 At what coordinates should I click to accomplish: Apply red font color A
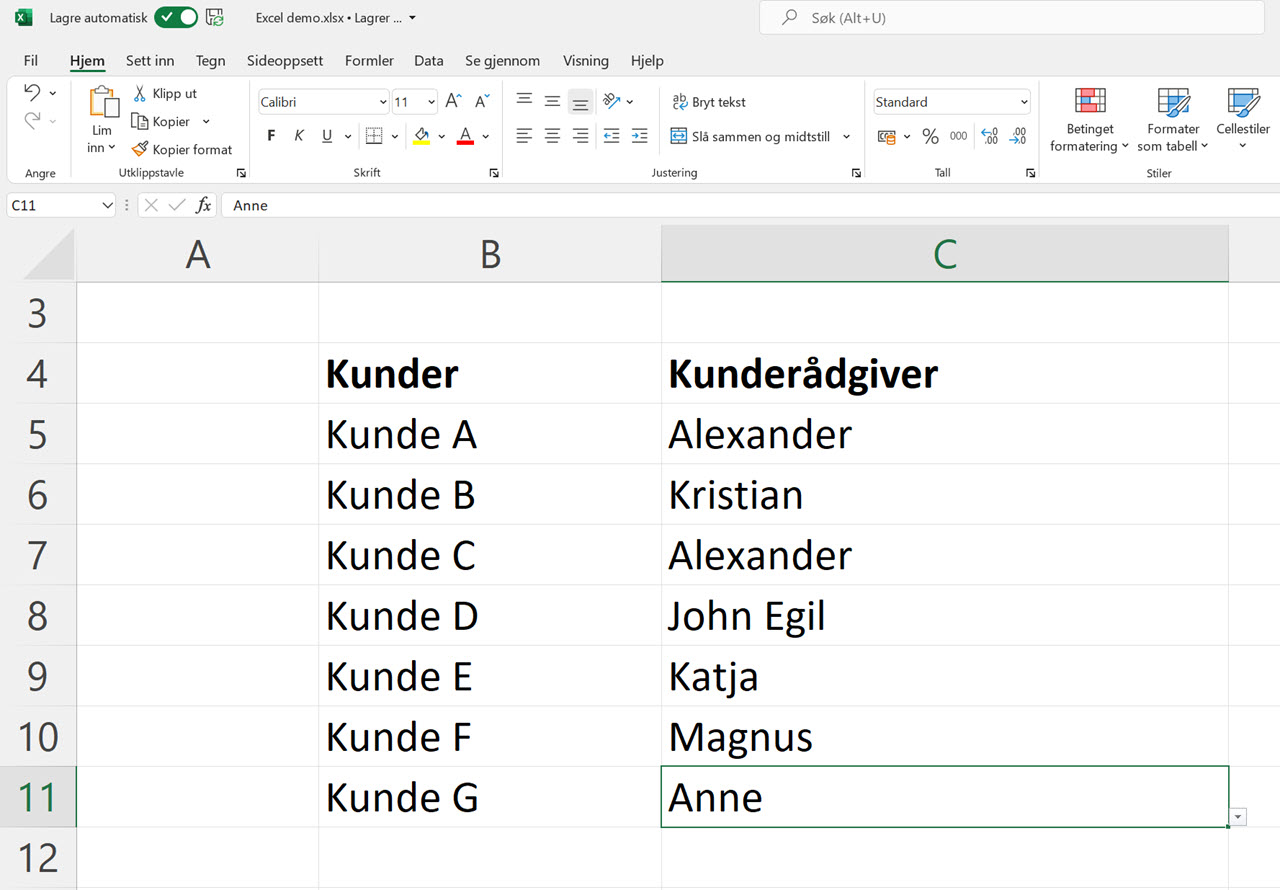tap(465, 136)
